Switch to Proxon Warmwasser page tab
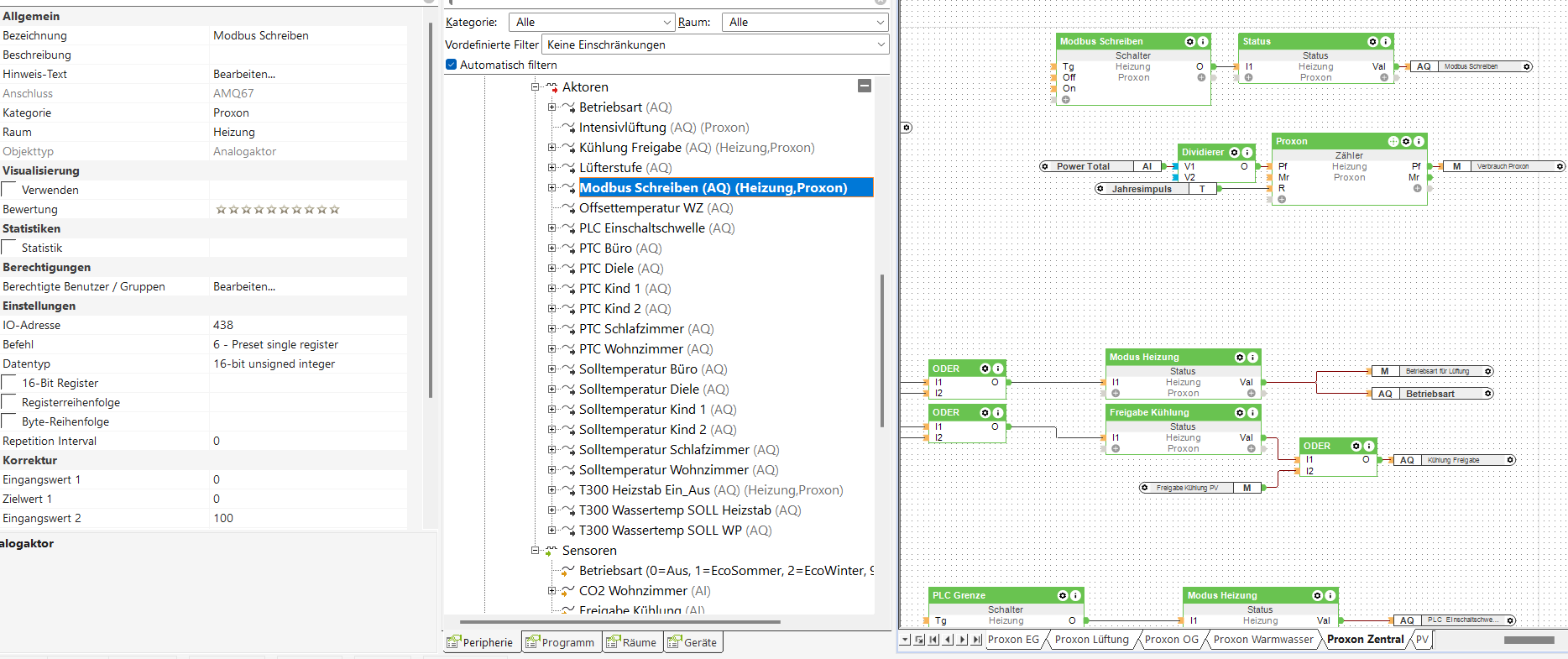Viewport: 1568px width, 659px height. [1262, 640]
